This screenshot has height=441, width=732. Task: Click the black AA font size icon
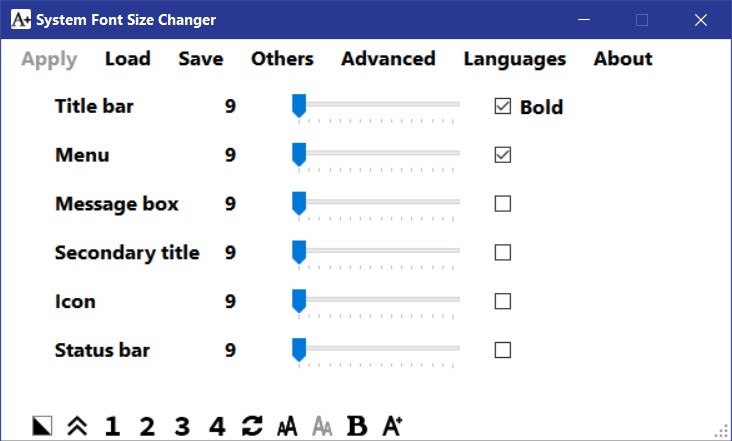coord(287,427)
